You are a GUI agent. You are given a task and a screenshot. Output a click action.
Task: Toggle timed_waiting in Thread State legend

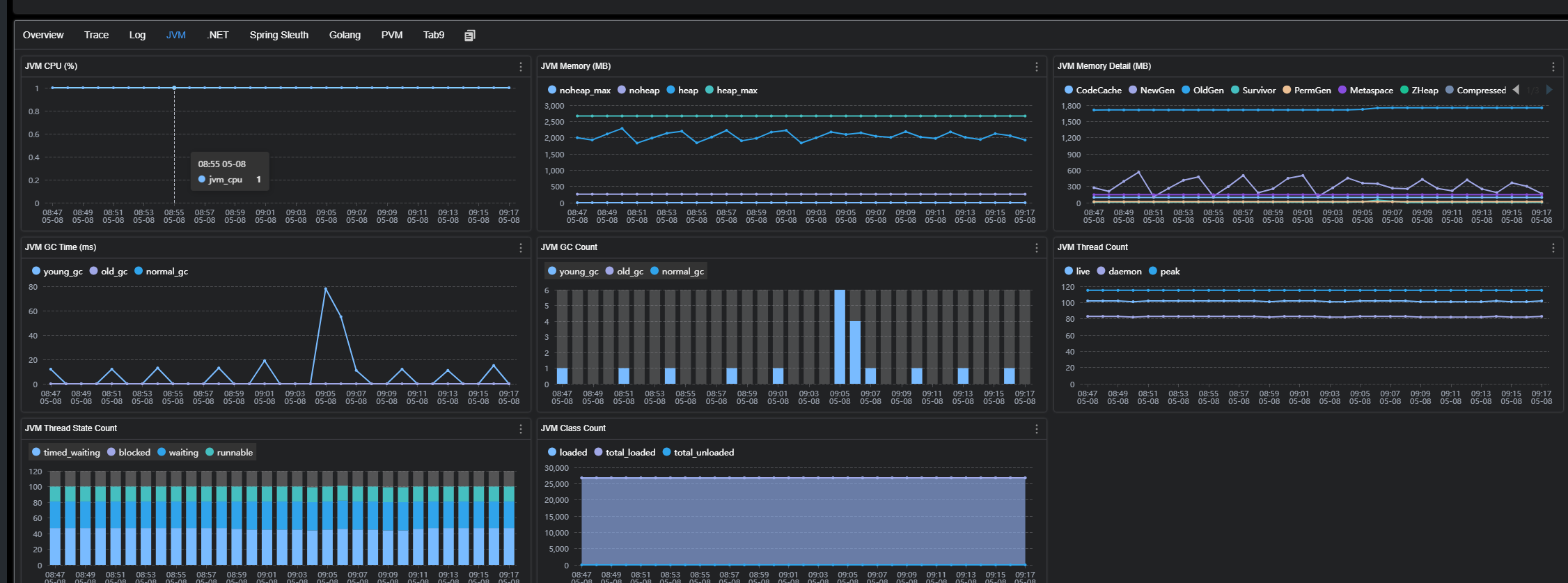[x=66, y=453]
